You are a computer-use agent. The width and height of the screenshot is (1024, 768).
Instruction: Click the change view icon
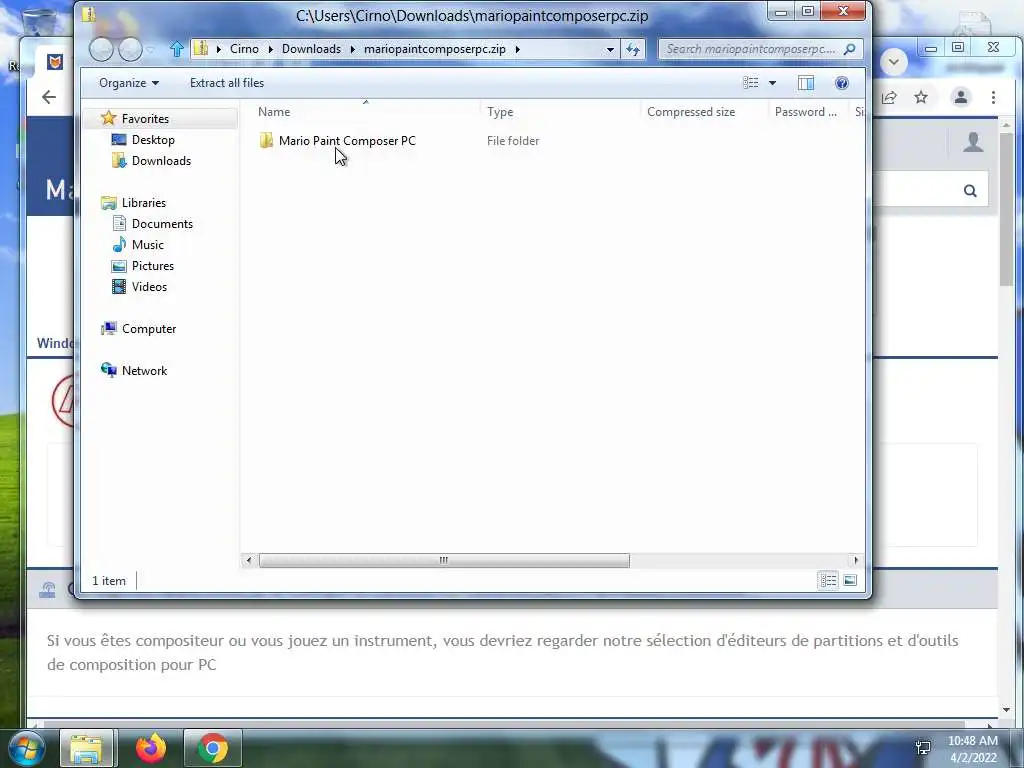[x=751, y=83]
